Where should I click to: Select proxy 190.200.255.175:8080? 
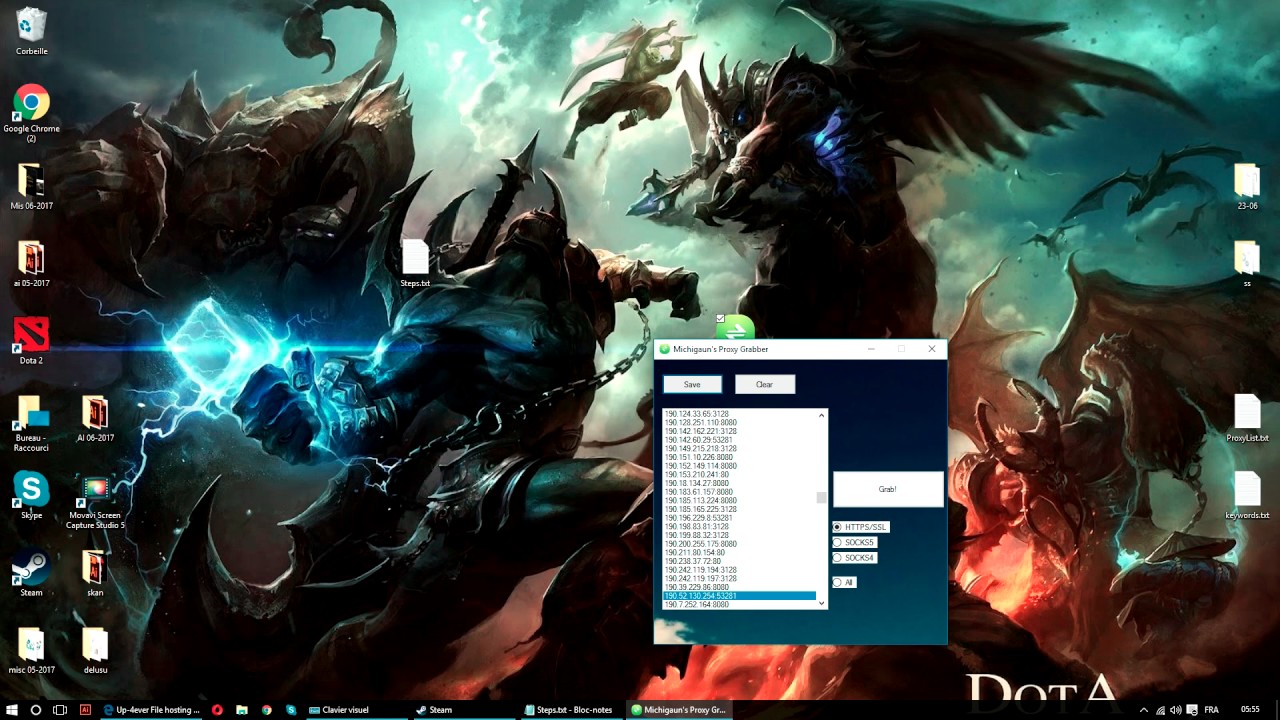click(701, 544)
